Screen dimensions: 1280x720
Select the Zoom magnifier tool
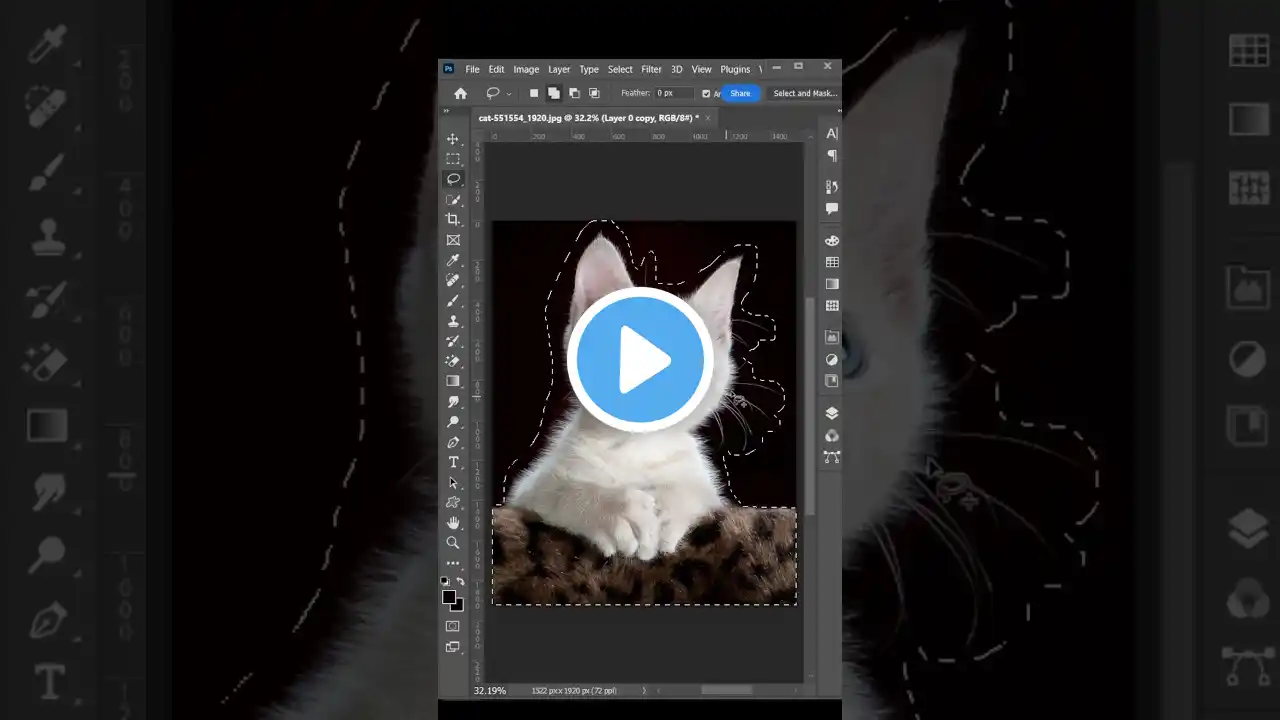453,542
